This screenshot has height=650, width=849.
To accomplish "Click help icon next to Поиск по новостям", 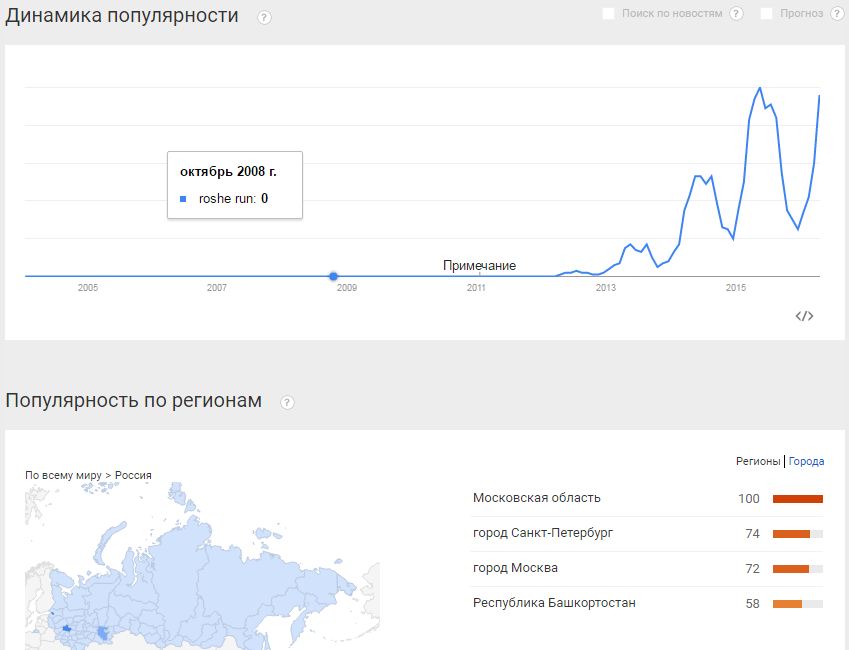I will pyautogui.click(x=736, y=14).
